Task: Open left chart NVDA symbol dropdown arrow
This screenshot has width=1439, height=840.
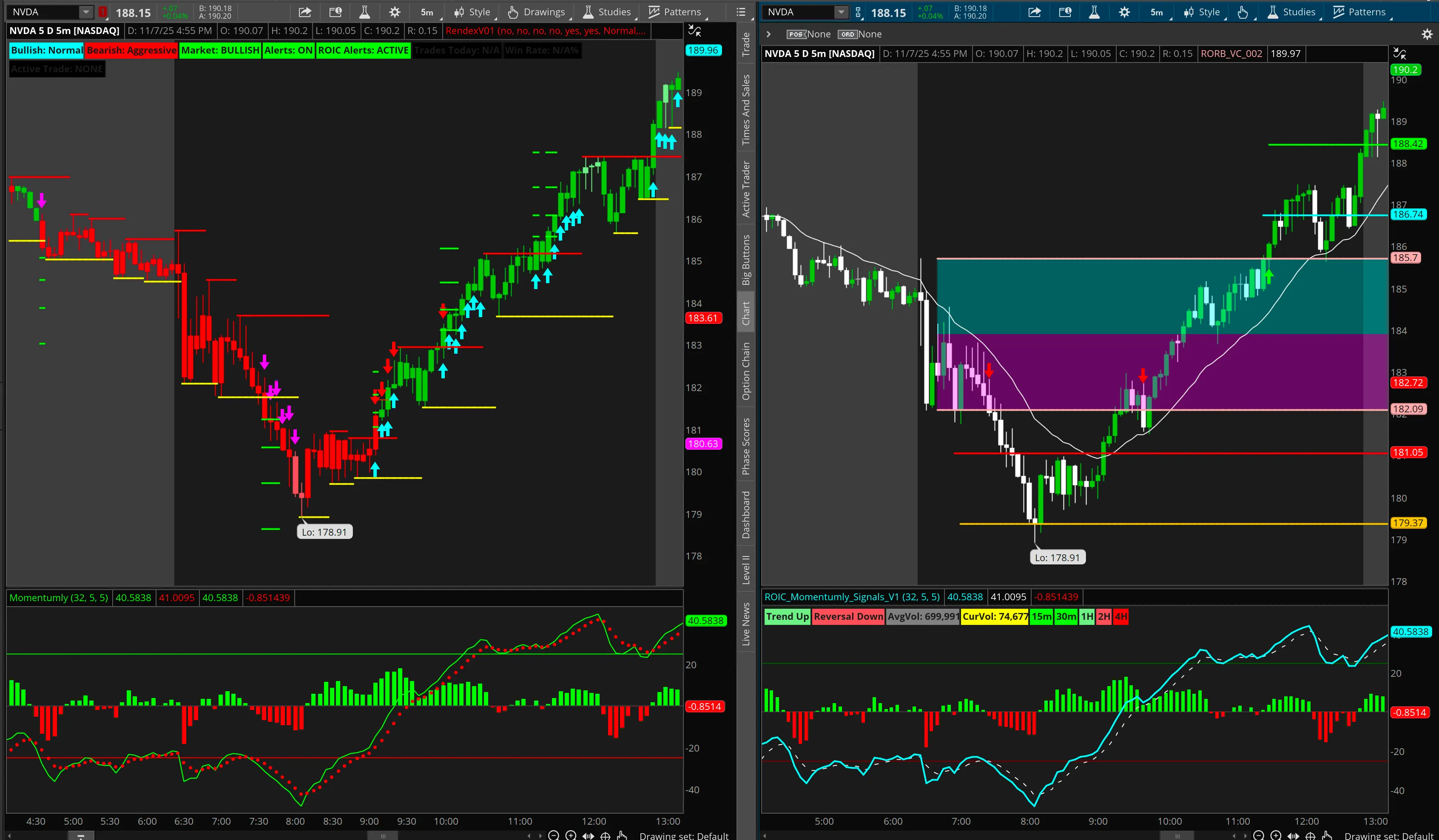Action: (85, 12)
